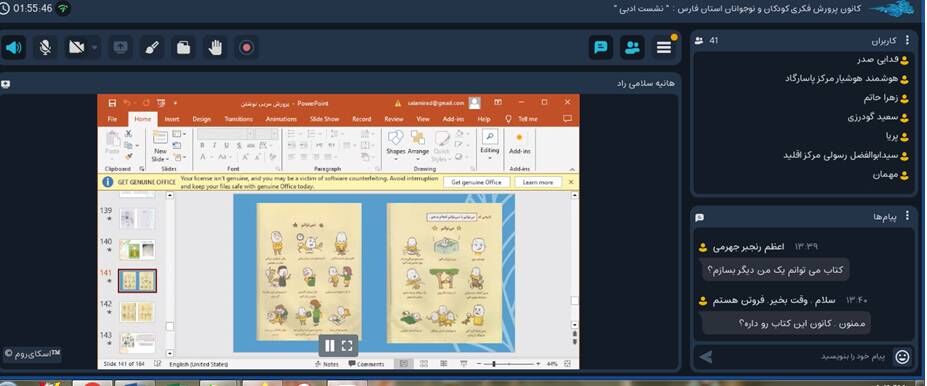Show the users panel icon
The width and height of the screenshot is (927, 386).
[x=632, y=47]
